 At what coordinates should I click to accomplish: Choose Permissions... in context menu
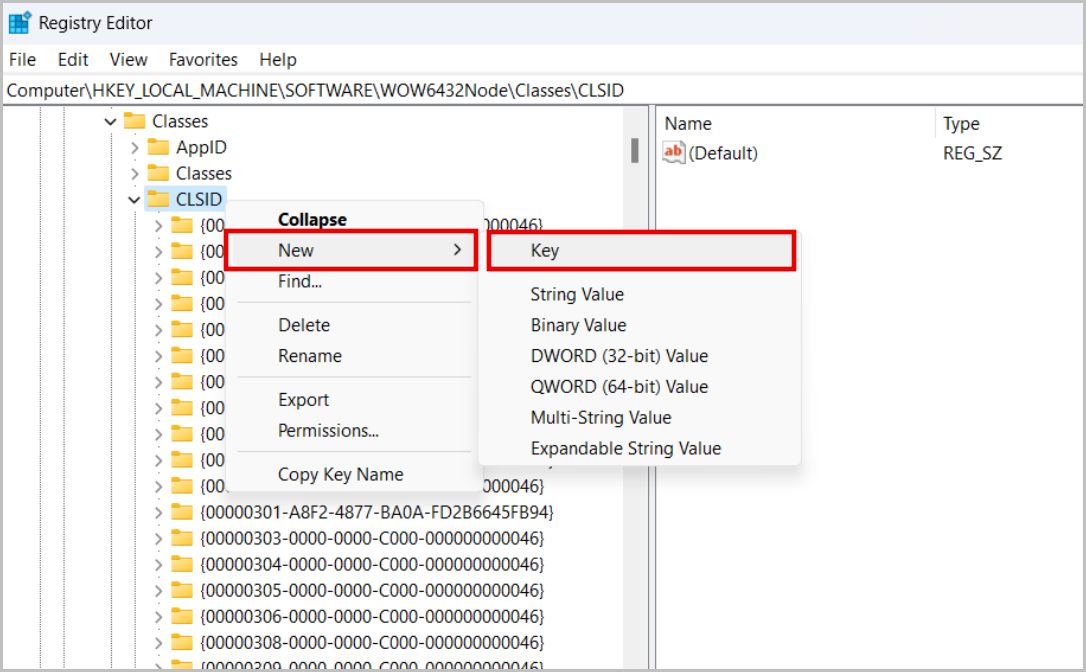(x=328, y=431)
